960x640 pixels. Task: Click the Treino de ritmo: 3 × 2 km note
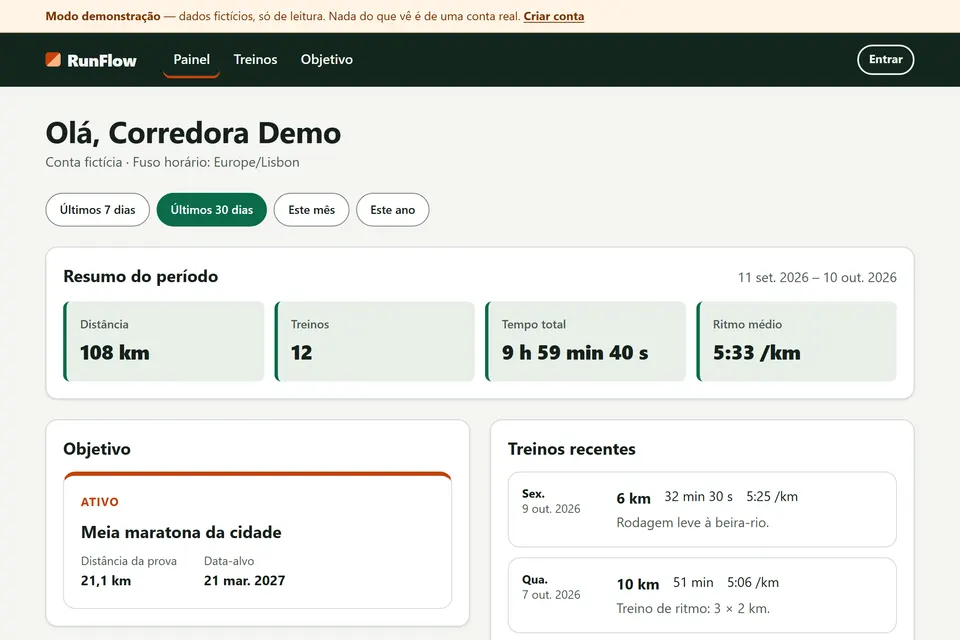point(693,608)
